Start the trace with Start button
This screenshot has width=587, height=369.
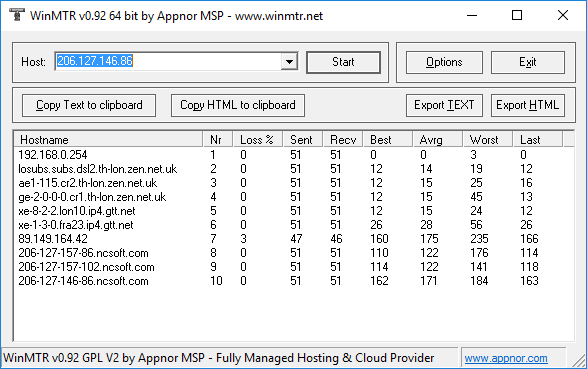[x=343, y=62]
